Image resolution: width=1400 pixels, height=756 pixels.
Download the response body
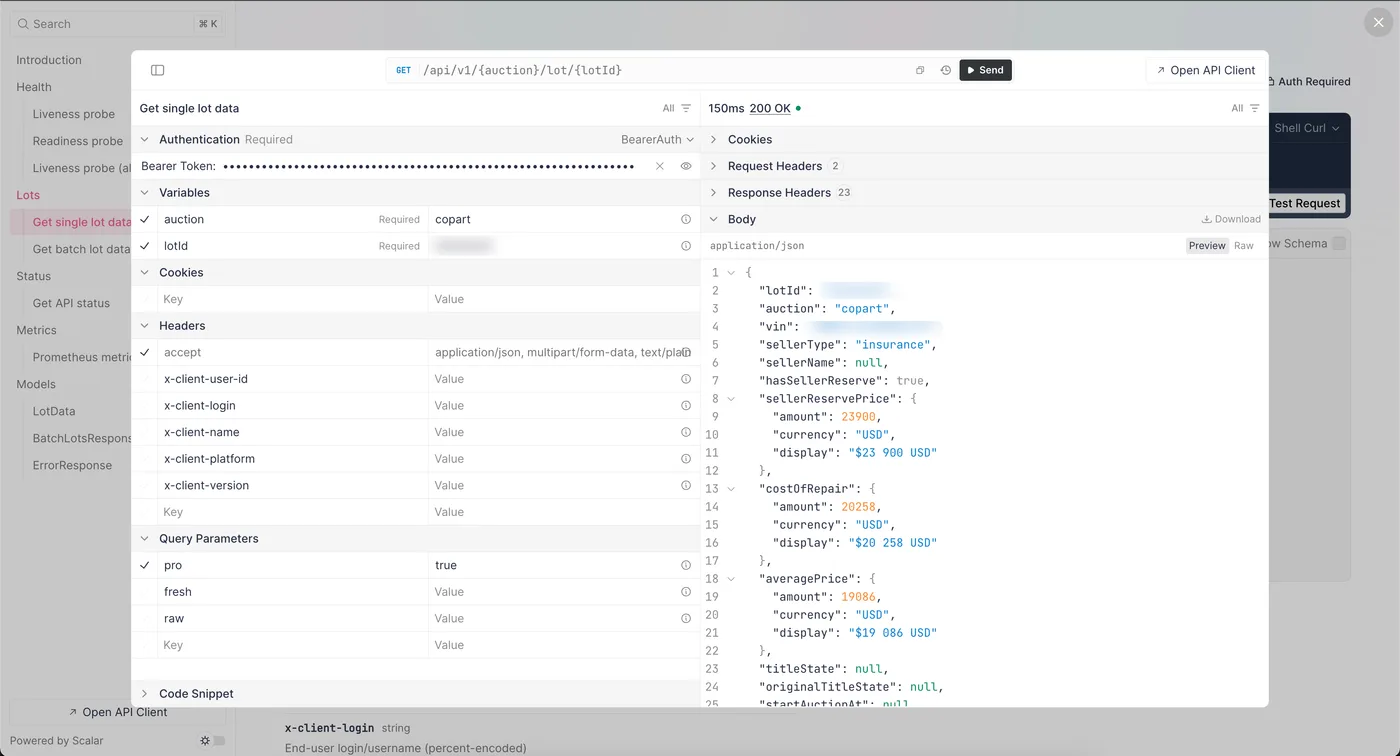[x=1231, y=219]
